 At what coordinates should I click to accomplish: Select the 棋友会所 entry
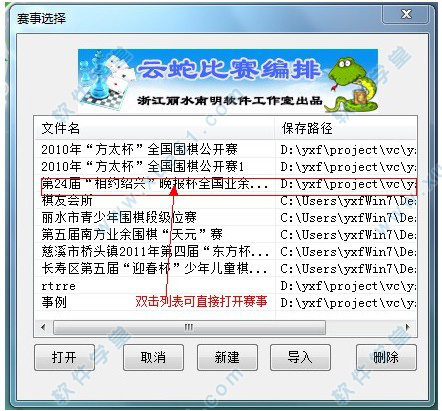pyautogui.click(x=226, y=201)
